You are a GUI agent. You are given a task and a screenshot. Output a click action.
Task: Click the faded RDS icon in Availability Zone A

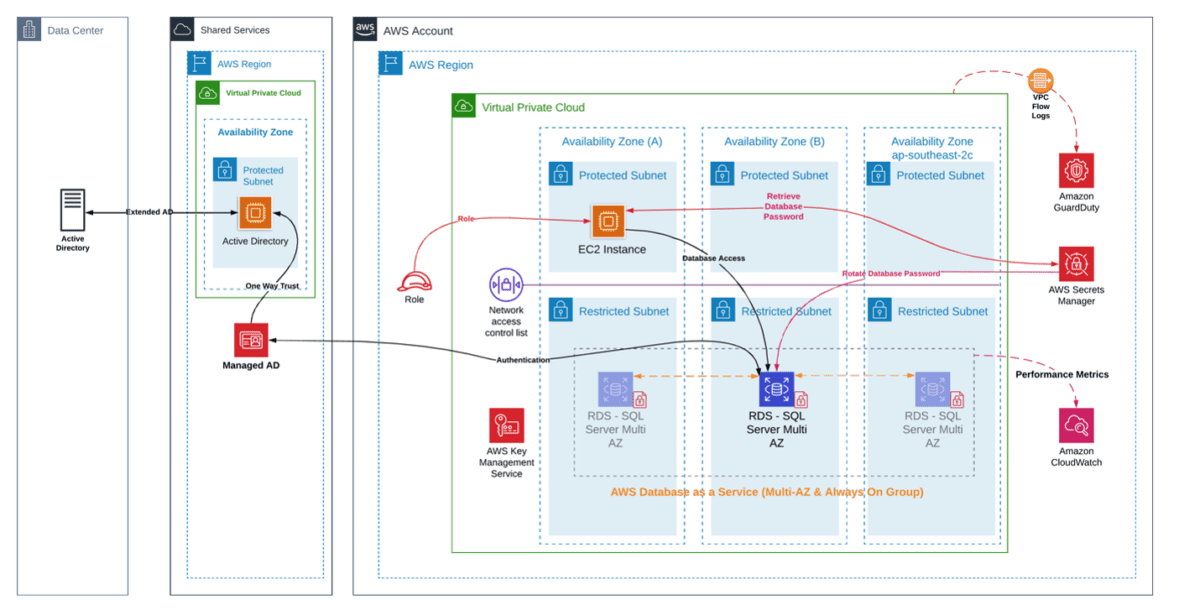[x=615, y=389]
